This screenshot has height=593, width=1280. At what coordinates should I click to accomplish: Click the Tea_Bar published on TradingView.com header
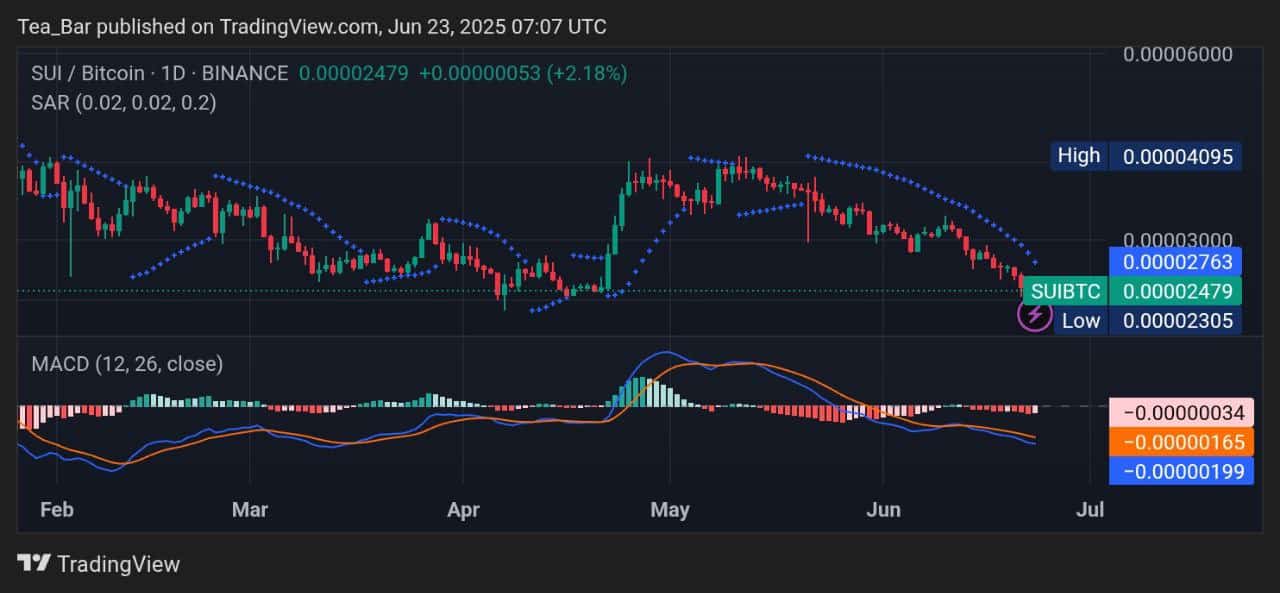pos(312,26)
